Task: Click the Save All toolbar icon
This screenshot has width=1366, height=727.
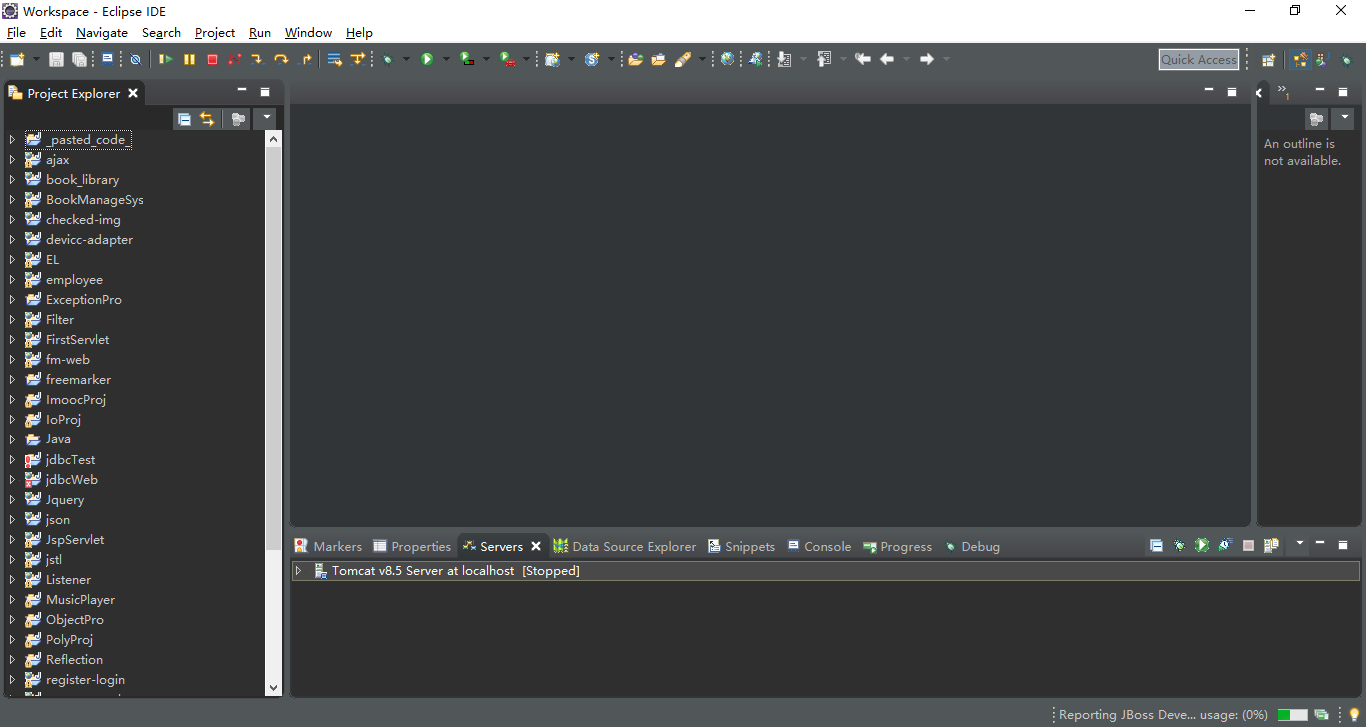Action: [79, 60]
